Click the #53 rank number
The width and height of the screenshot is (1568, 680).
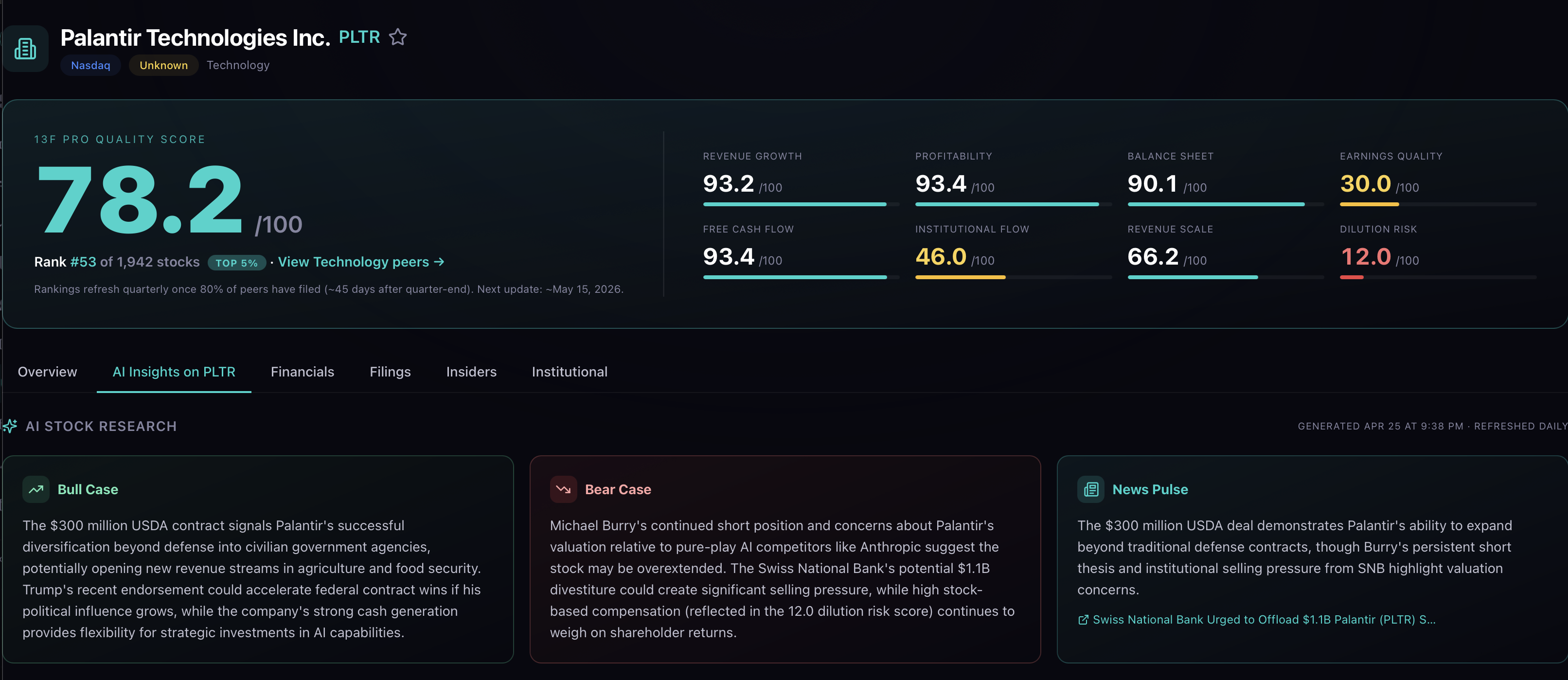(x=83, y=262)
